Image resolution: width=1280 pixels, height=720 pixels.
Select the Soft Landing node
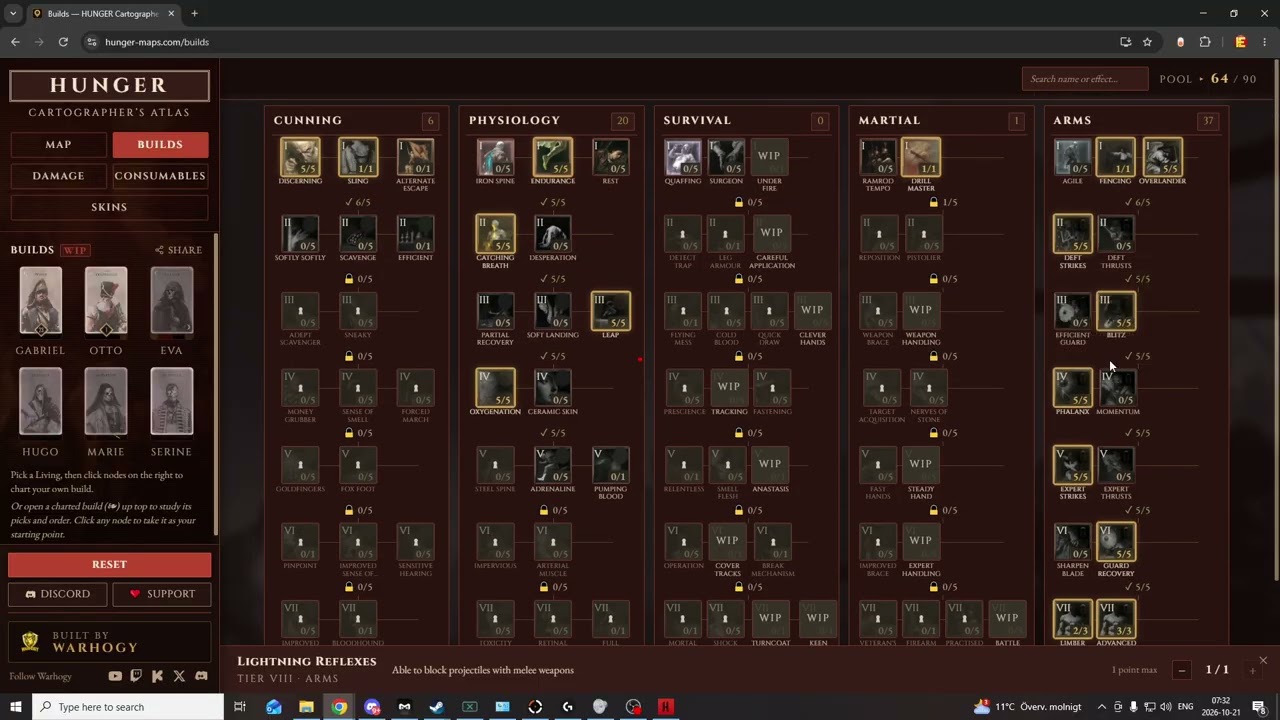pos(553,311)
